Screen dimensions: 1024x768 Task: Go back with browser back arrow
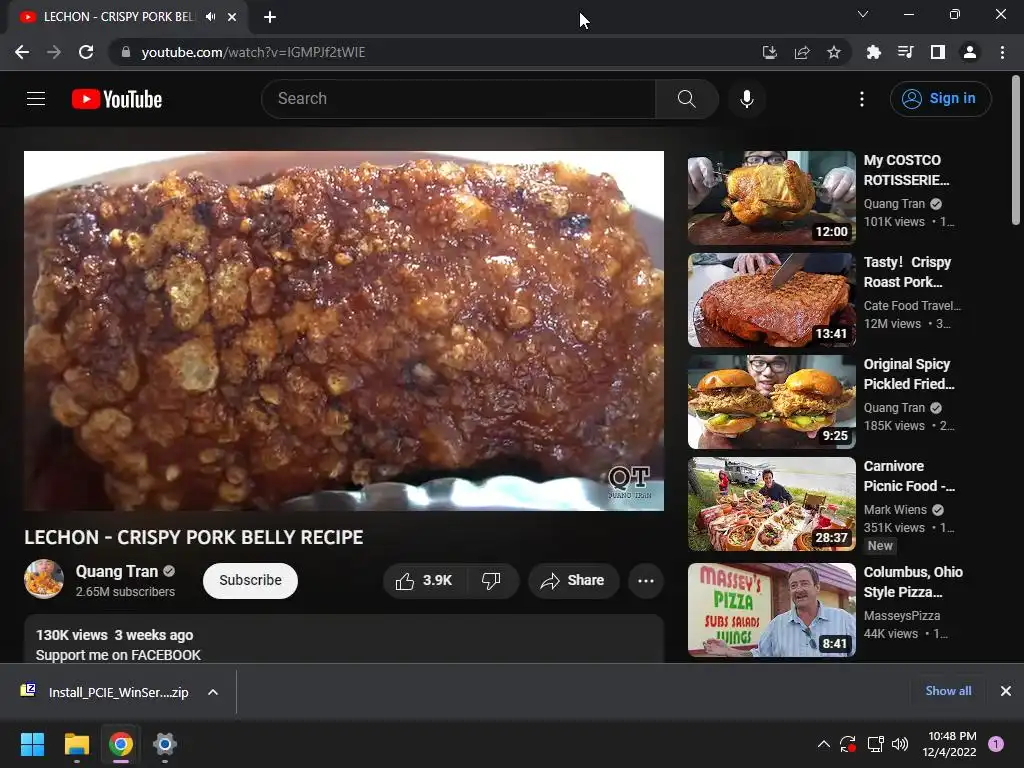point(22,52)
